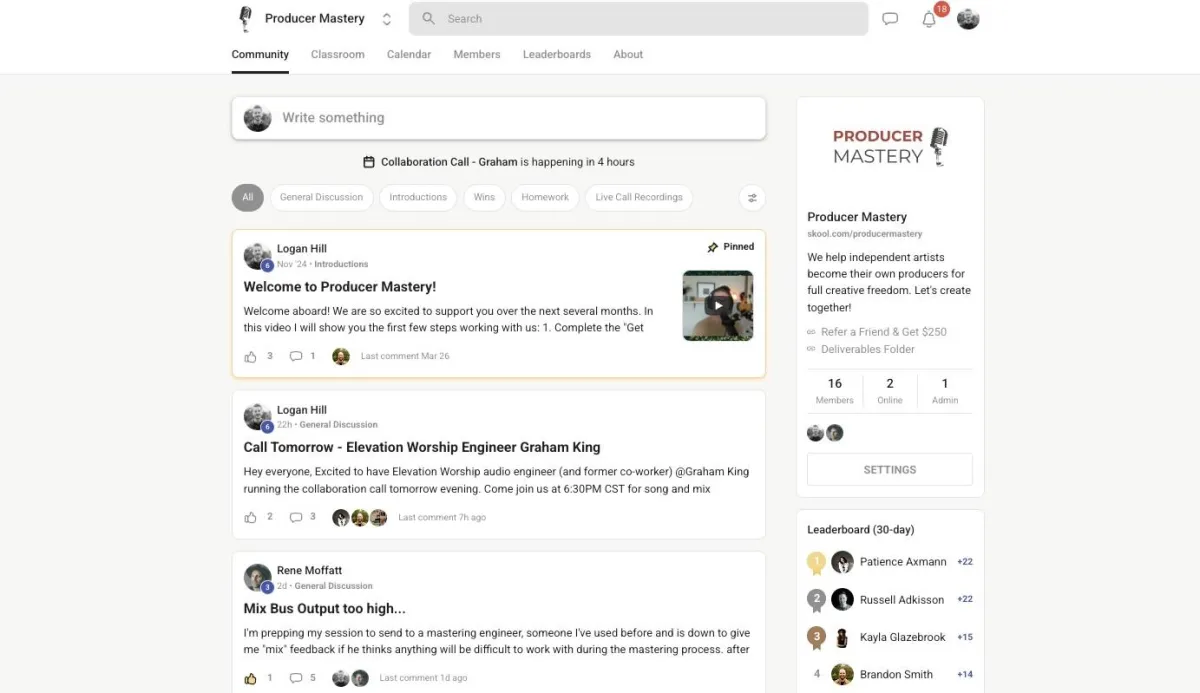Click Logan Hill's avatar on pinned post

pos(257,256)
